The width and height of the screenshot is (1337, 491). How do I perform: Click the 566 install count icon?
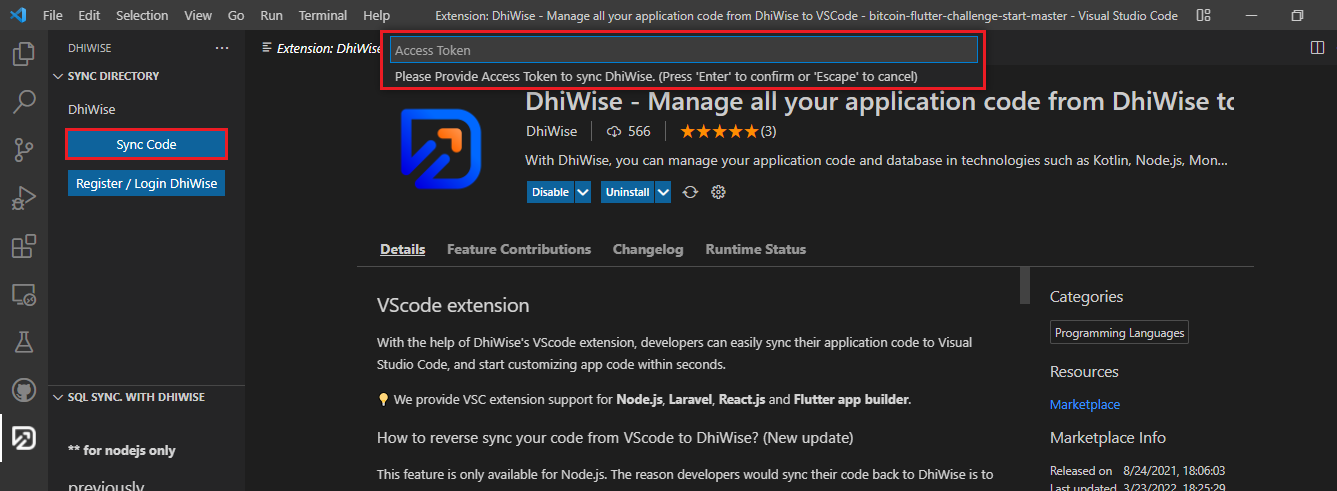pyautogui.click(x=615, y=131)
